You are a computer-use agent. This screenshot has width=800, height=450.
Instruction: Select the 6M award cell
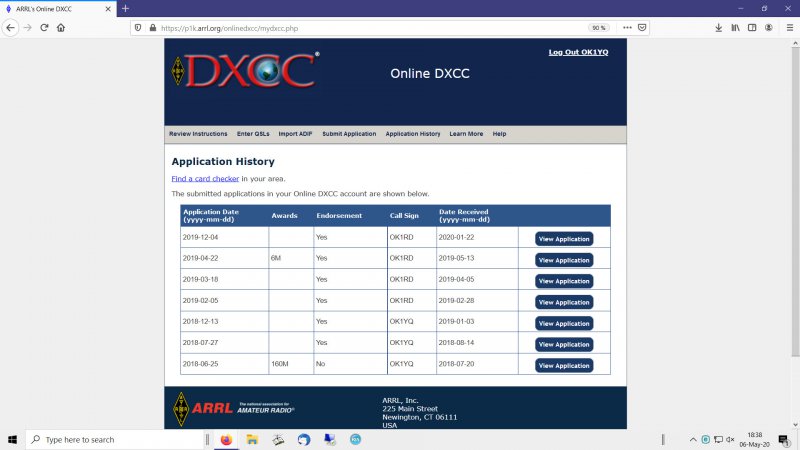pos(291,258)
